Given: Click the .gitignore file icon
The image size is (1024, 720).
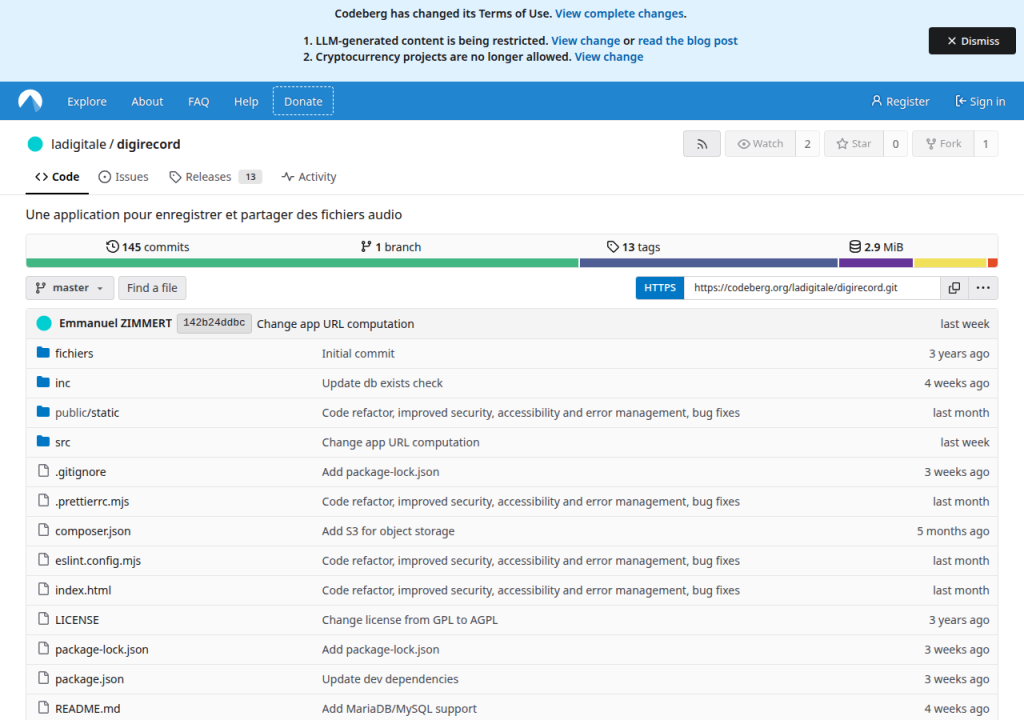Looking at the screenshot, I should pos(43,471).
